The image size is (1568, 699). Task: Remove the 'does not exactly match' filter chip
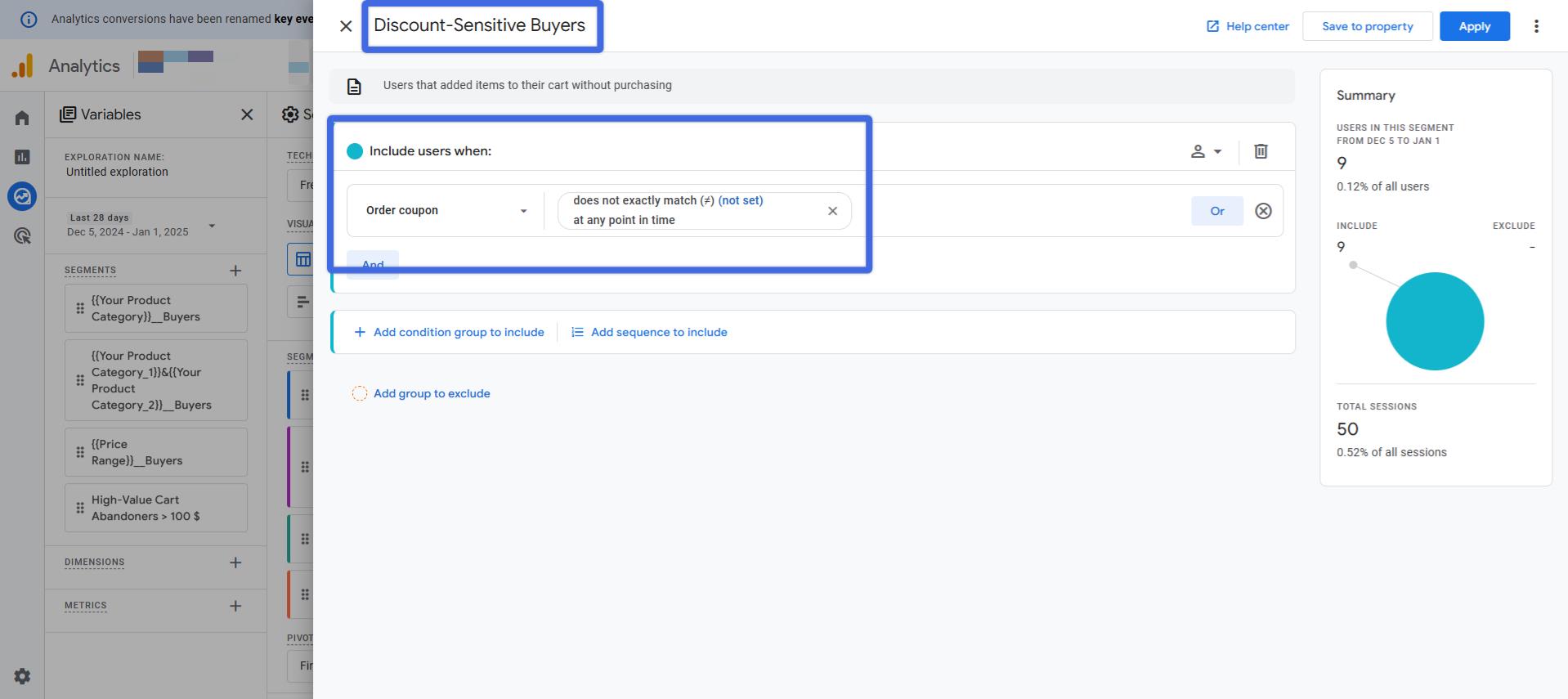point(832,211)
